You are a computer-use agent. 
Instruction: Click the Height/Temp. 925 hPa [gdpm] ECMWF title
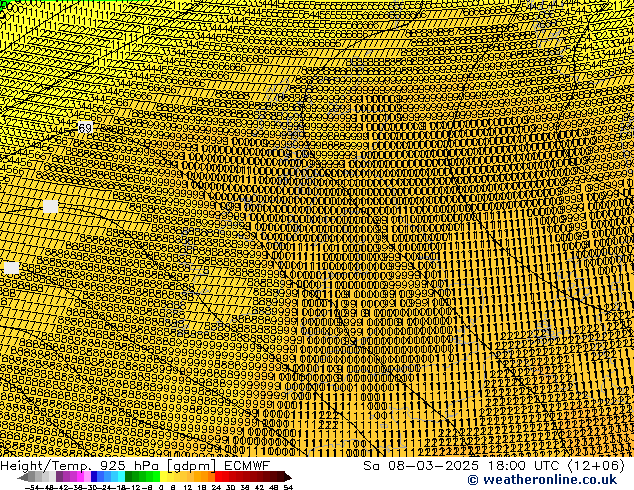pyautogui.click(x=135, y=465)
